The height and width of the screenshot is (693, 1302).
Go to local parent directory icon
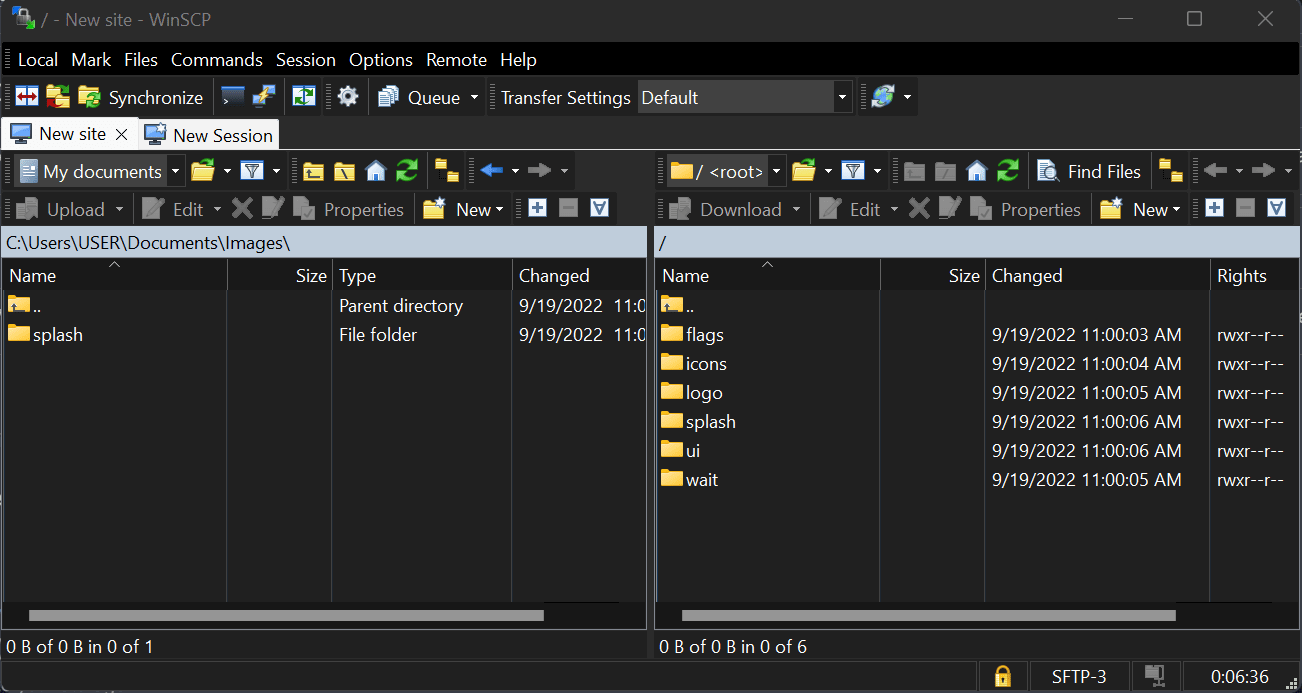point(314,171)
